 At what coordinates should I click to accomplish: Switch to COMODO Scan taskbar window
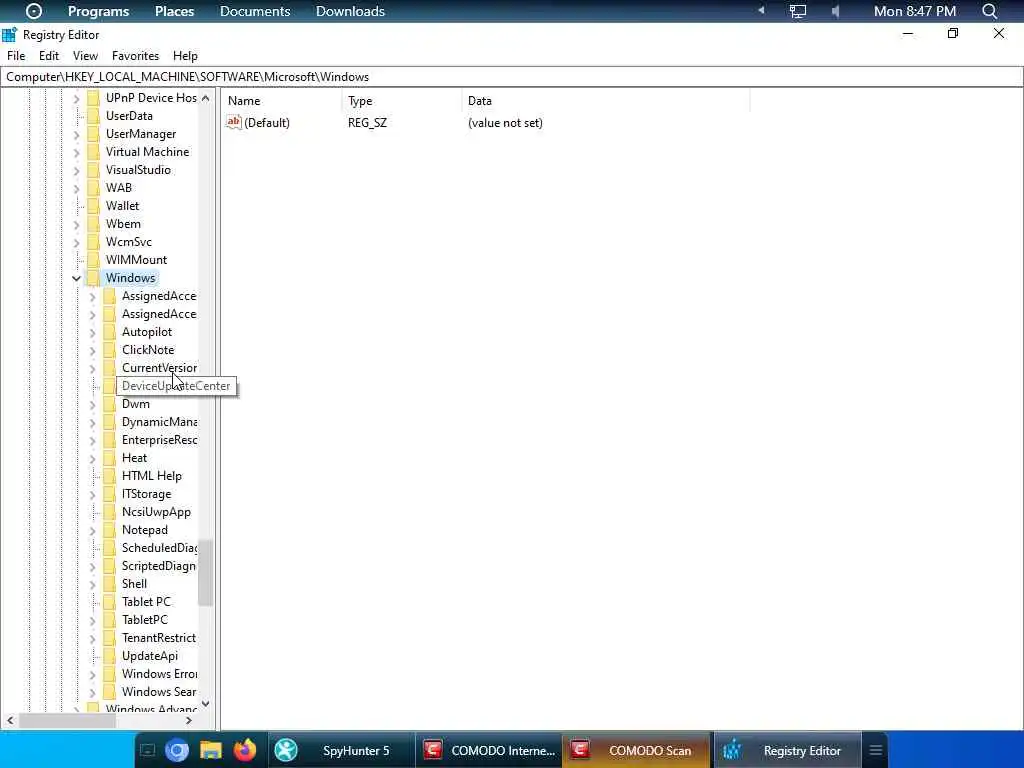pyautogui.click(x=636, y=751)
